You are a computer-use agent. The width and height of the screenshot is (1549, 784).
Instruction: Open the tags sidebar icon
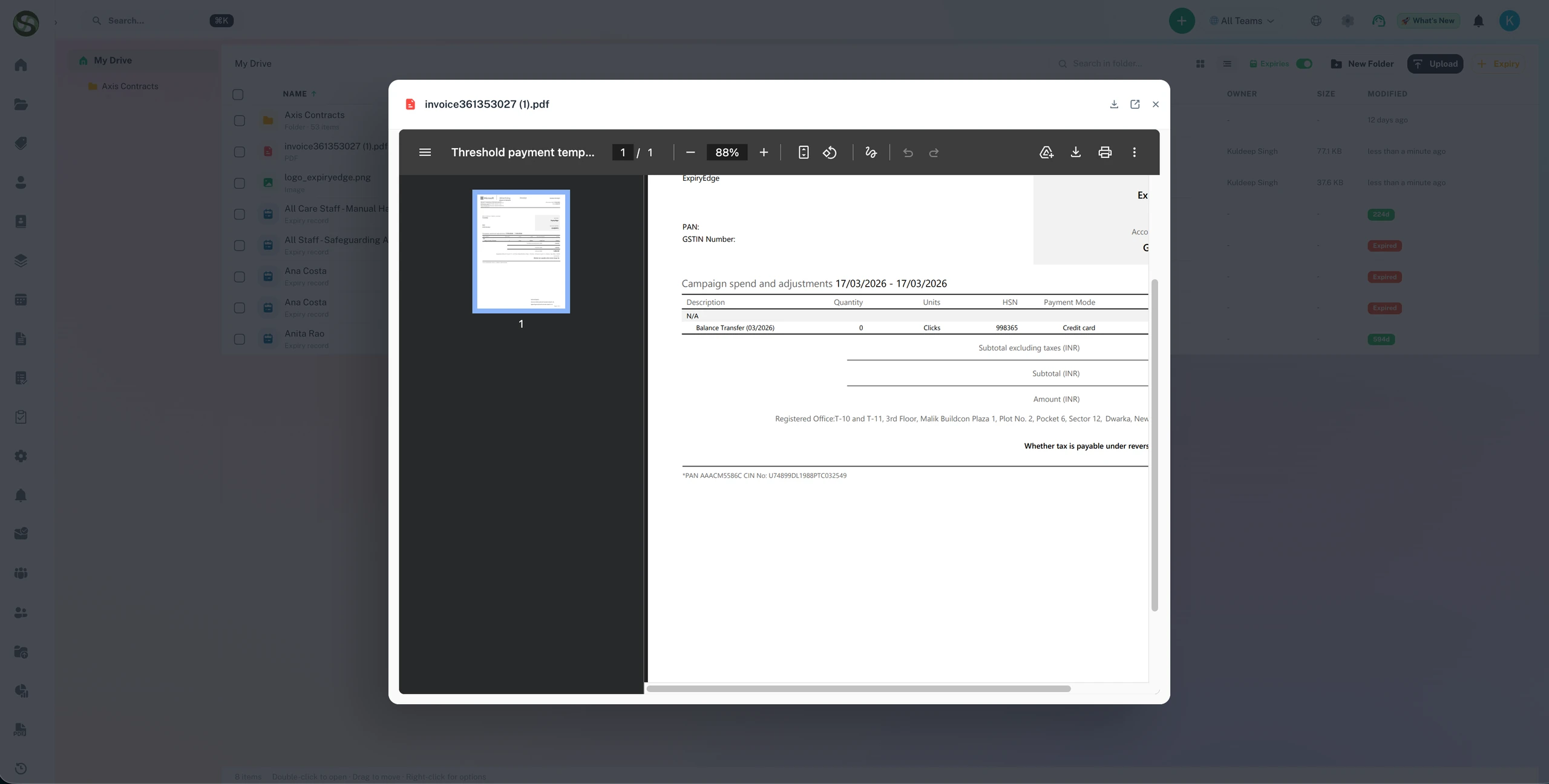tap(21, 143)
